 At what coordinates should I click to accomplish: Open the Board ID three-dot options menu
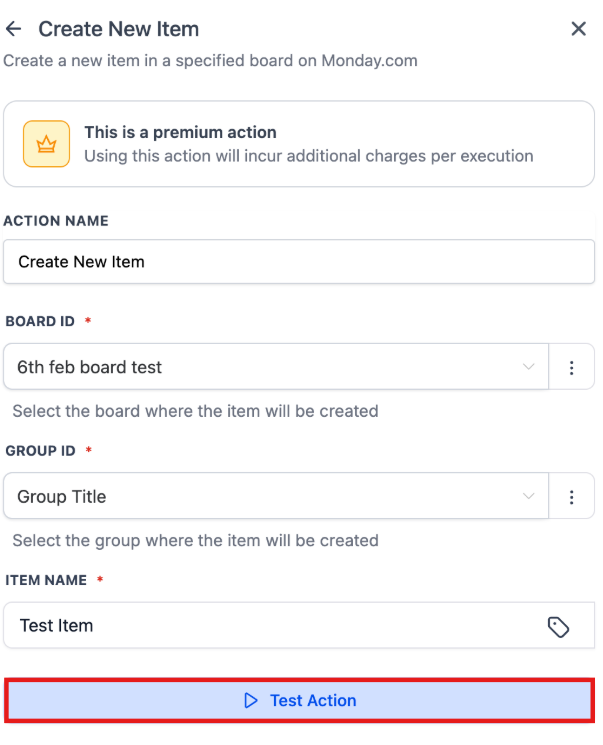572,367
